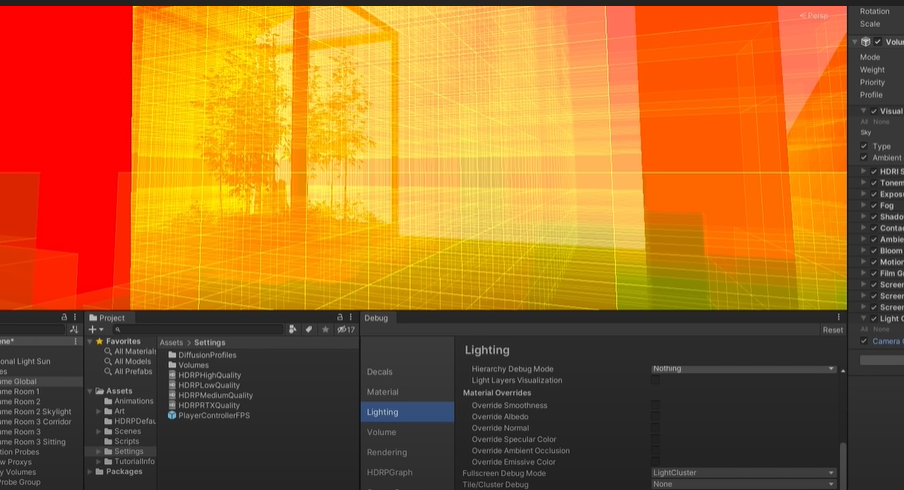Enable the Light Layers Visualization checkbox
The image size is (904, 490).
click(x=655, y=380)
